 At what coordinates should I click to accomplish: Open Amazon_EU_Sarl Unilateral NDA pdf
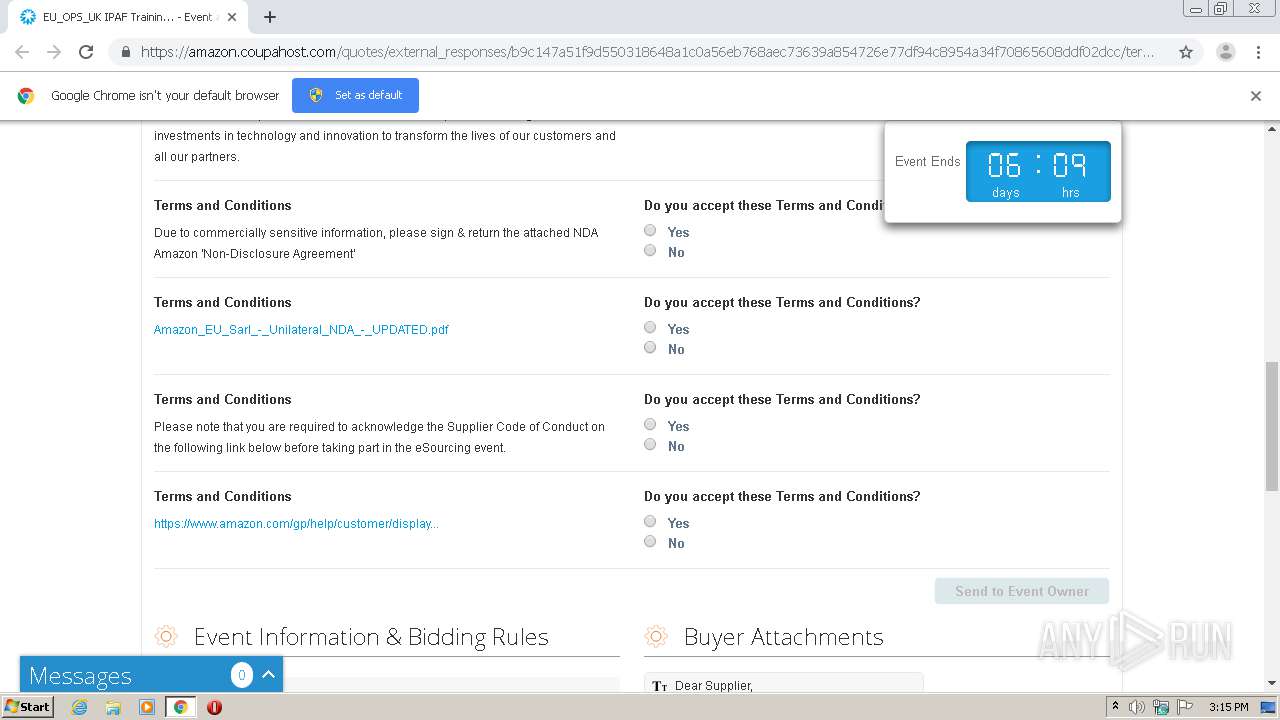(301, 330)
